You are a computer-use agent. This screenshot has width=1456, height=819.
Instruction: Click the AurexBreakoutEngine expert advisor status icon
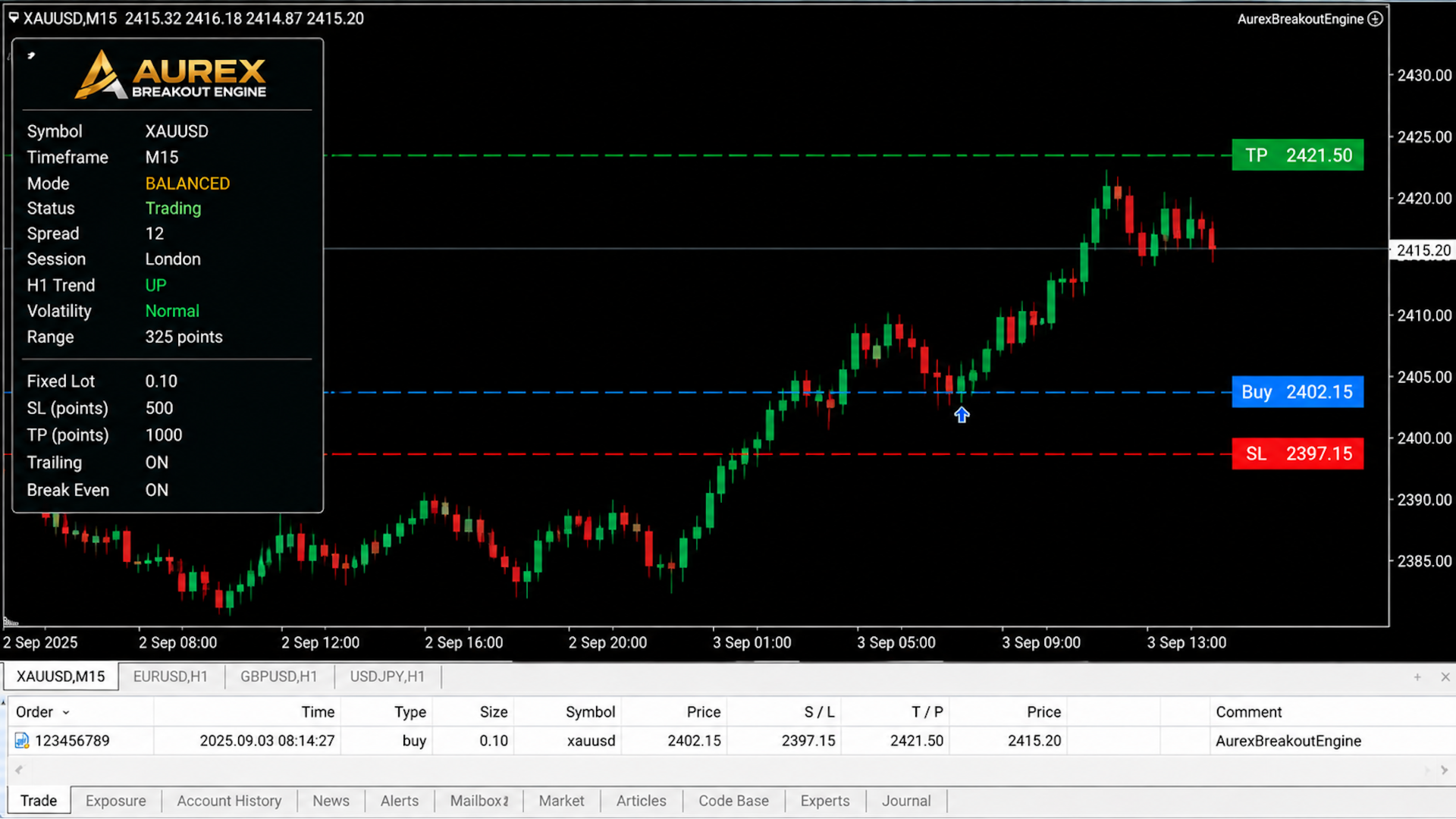pyautogui.click(x=1375, y=19)
